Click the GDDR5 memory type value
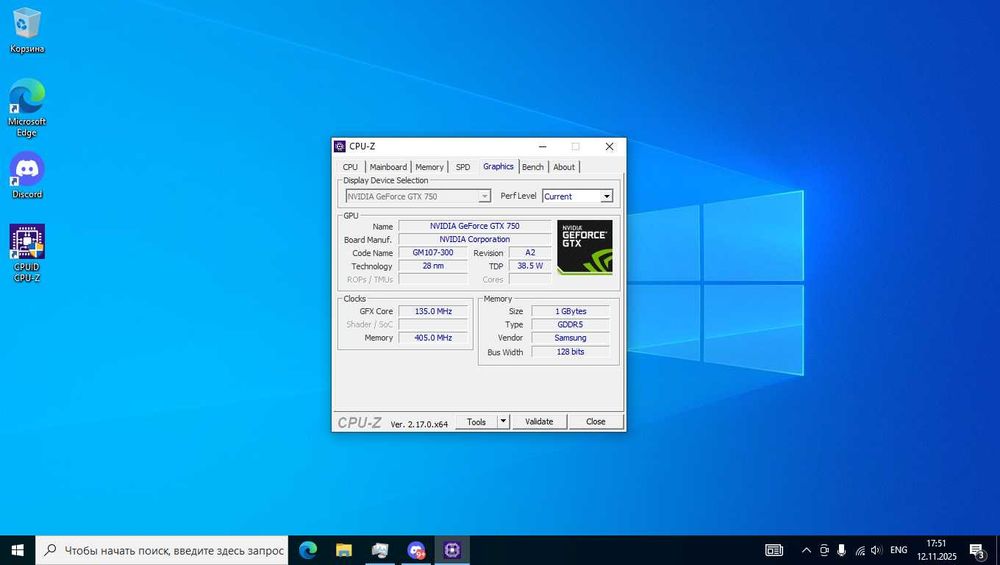1000x565 pixels. 570,325
